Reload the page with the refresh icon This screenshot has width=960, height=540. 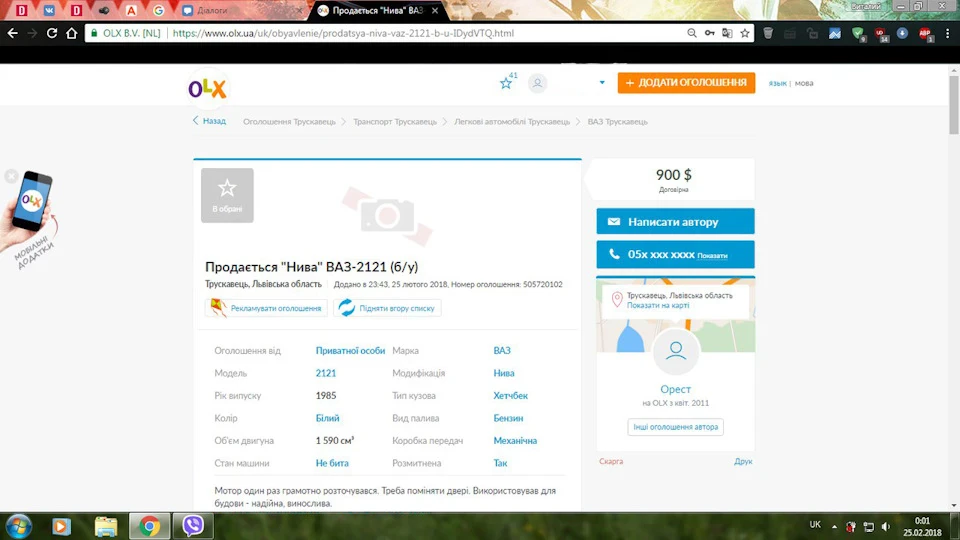pyautogui.click(x=52, y=33)
